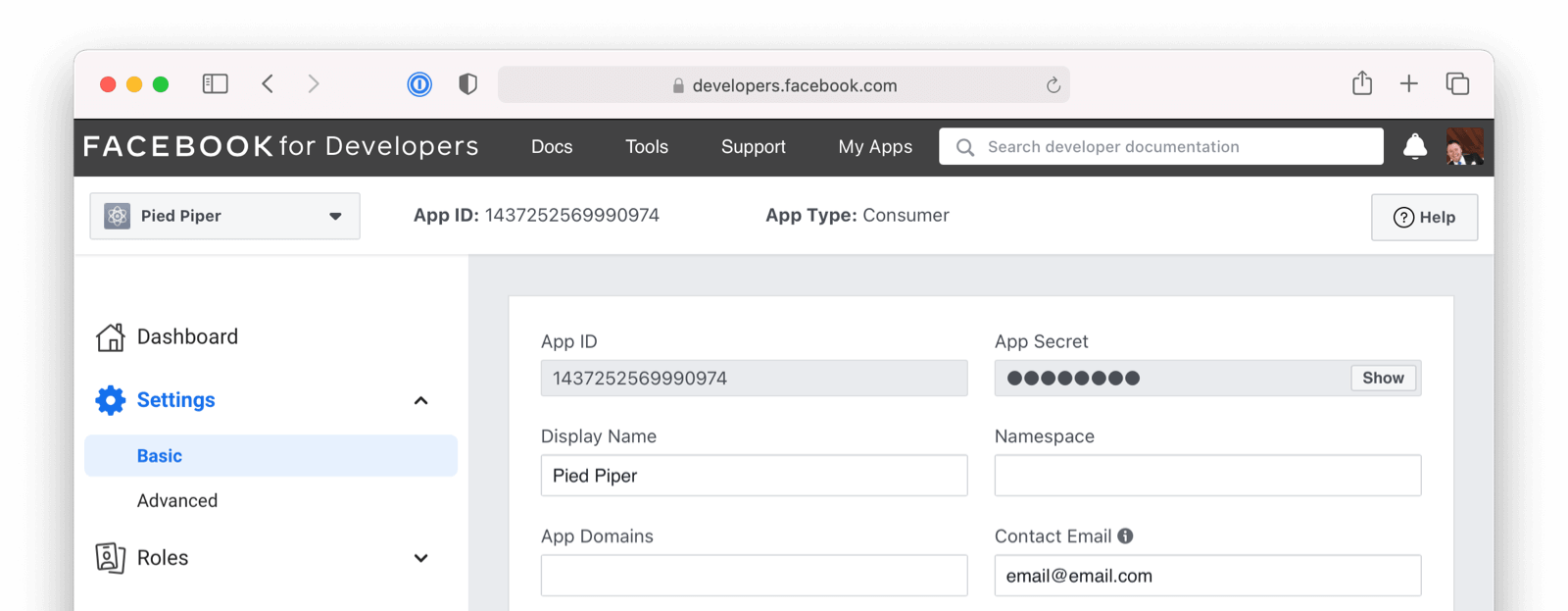Open the Tools menu
Image resolution: width=1568 pixels, height=611 pixels.
[647, 147]
